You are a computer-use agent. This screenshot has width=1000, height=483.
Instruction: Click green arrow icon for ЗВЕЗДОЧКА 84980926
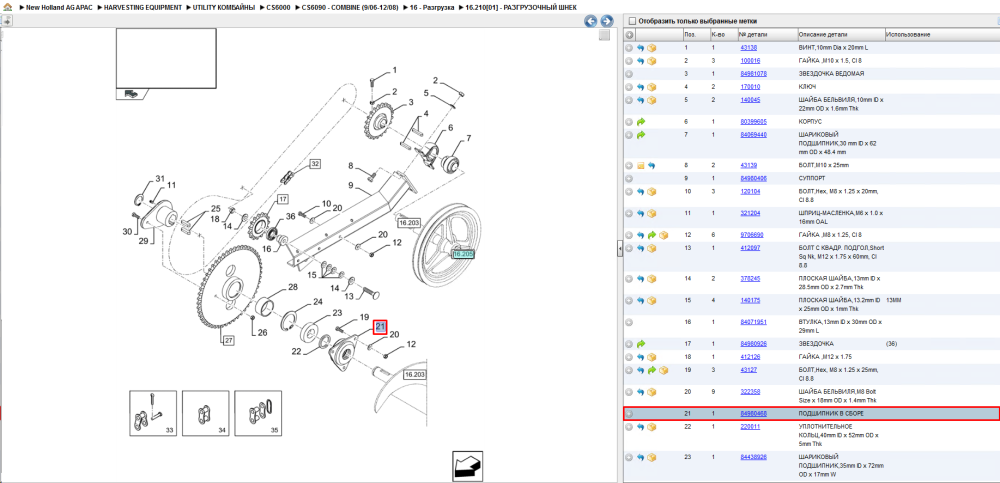[641, 344]
